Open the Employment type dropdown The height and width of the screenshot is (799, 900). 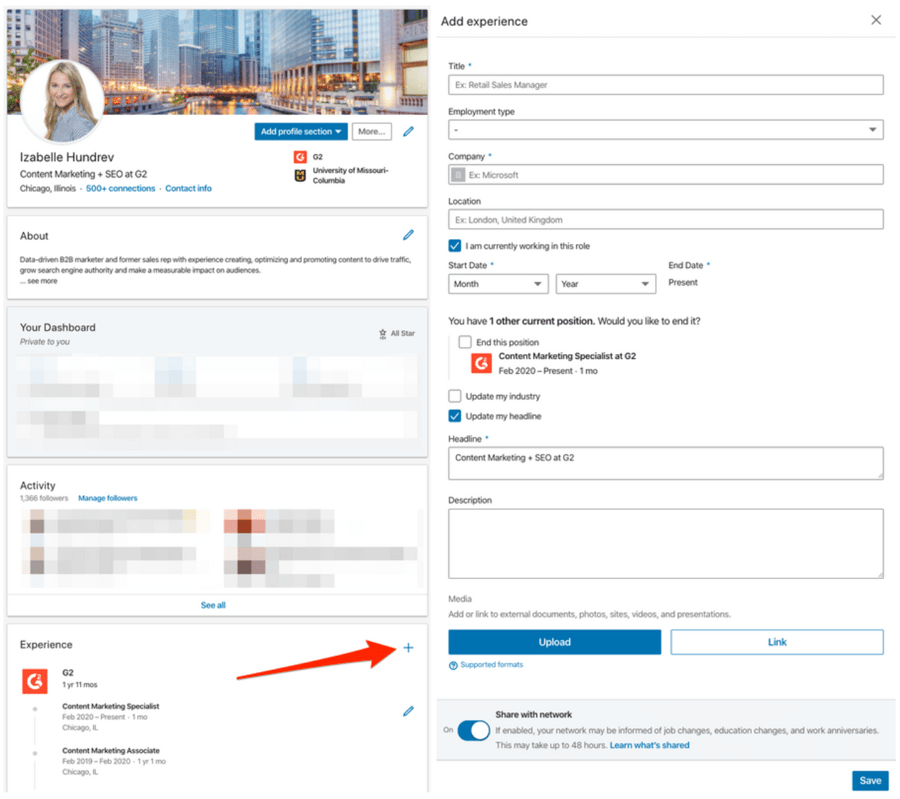(x=665, y=129)
